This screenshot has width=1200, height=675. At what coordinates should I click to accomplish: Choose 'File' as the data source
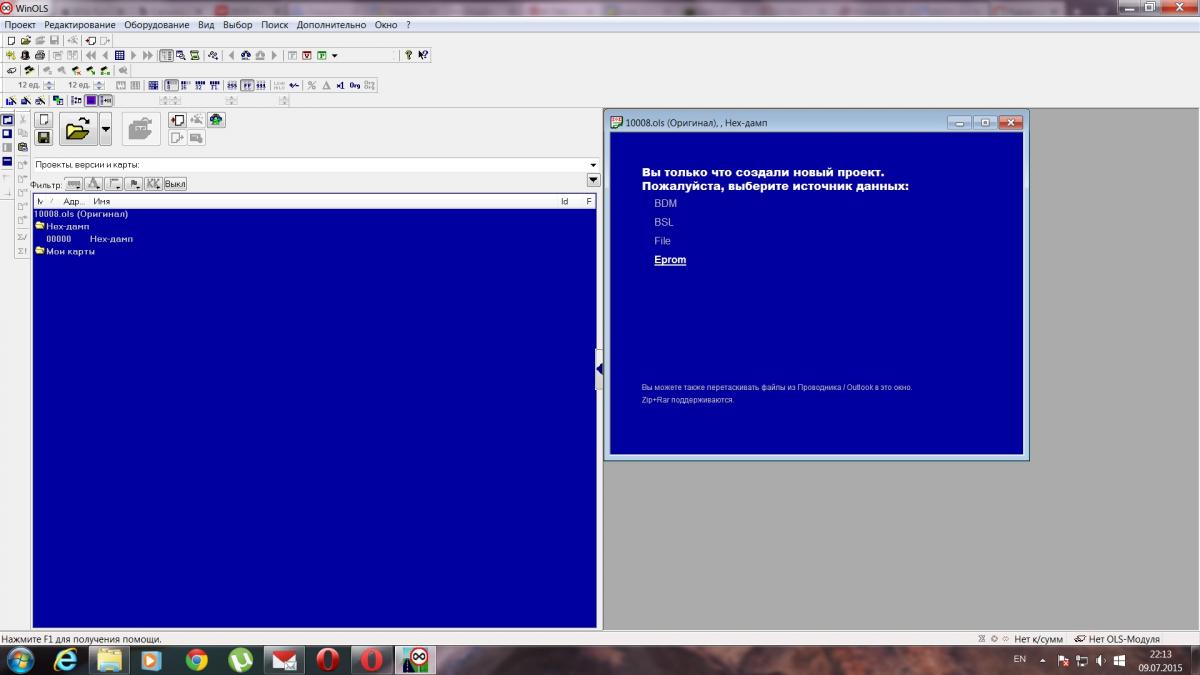point(662,241)
